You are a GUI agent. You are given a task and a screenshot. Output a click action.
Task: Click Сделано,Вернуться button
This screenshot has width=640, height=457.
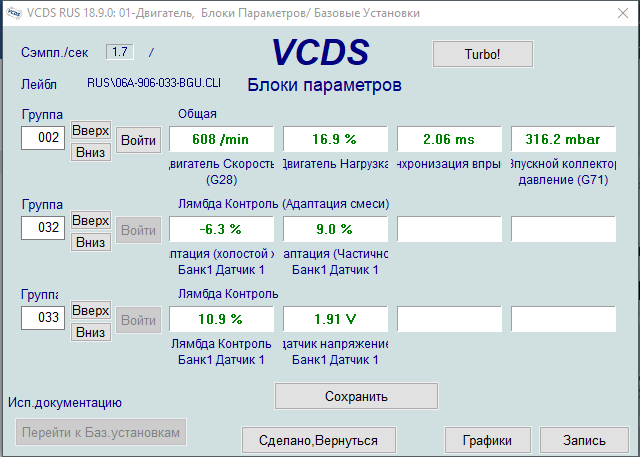pos(318,440)
